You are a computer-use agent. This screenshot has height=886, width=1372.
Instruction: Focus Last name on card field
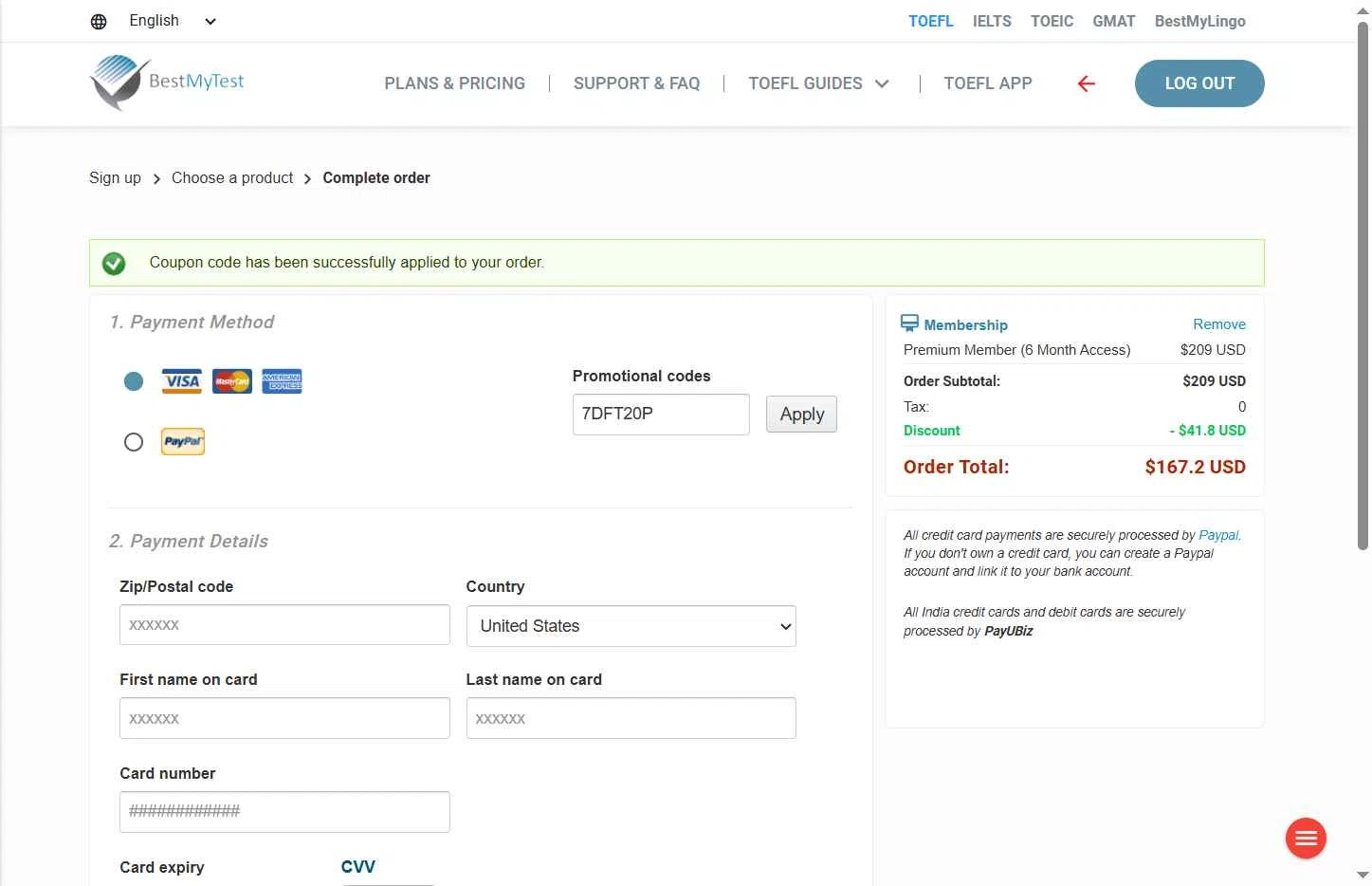point(631,718)
